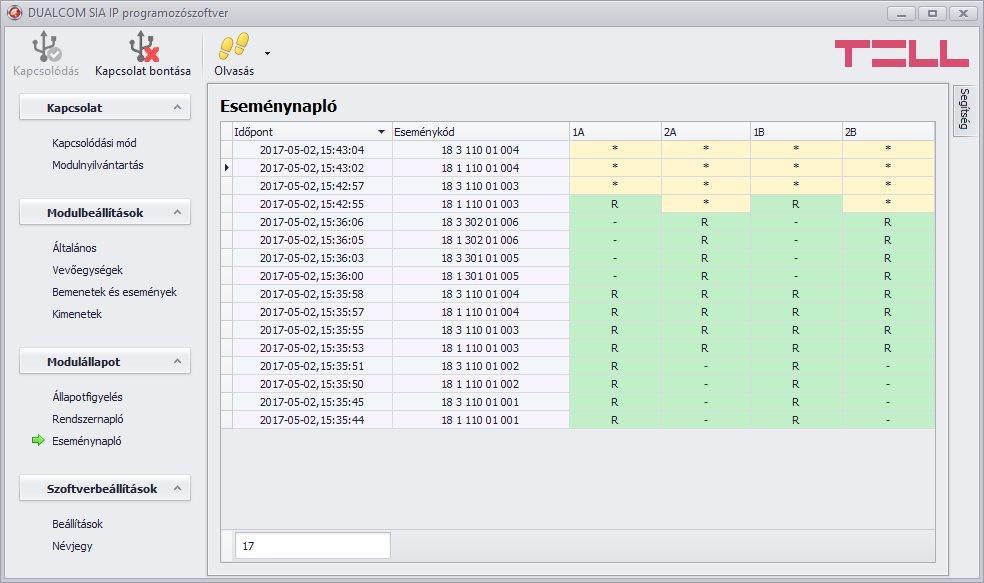Select timestamp 2017-05-02, 15:35:53
Image resolution: width=984 pixels, height=583 pixels.
coord(312,348)
